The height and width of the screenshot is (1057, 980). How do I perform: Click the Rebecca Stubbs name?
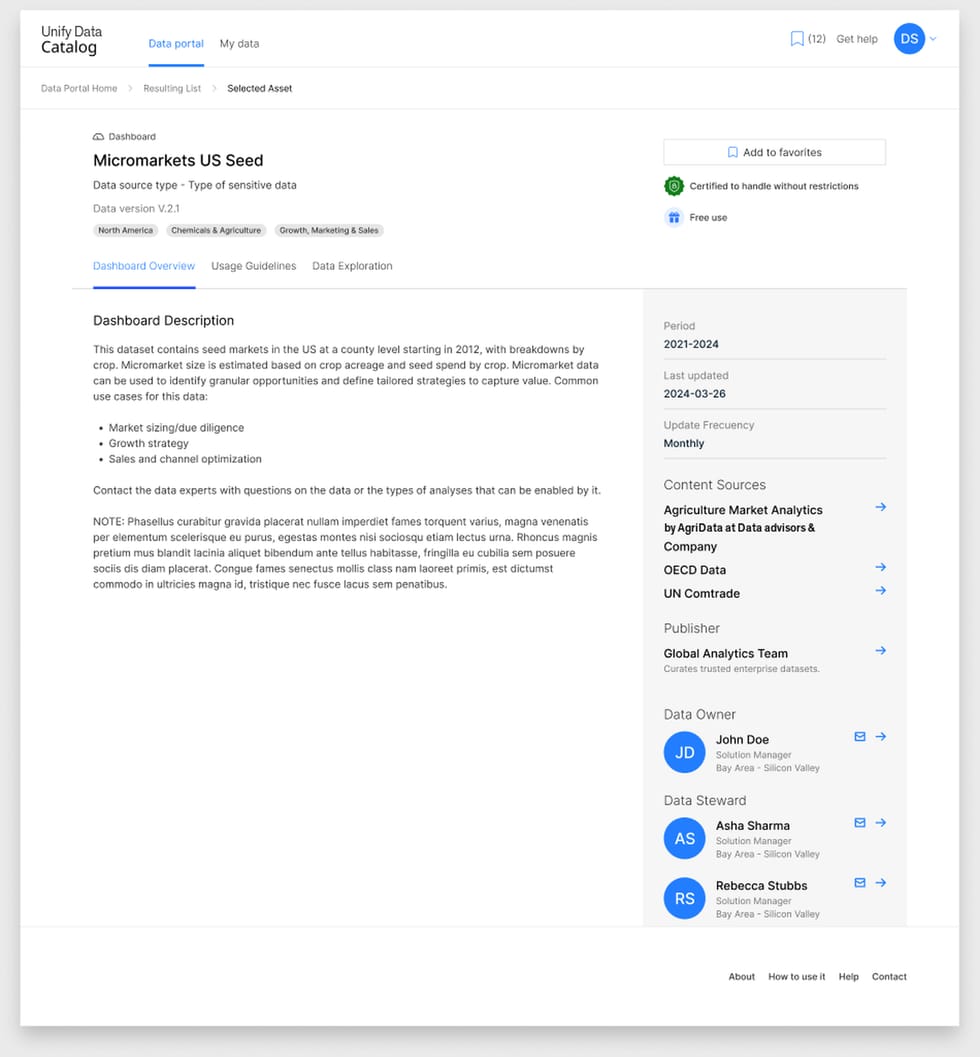tap(762, 886)
